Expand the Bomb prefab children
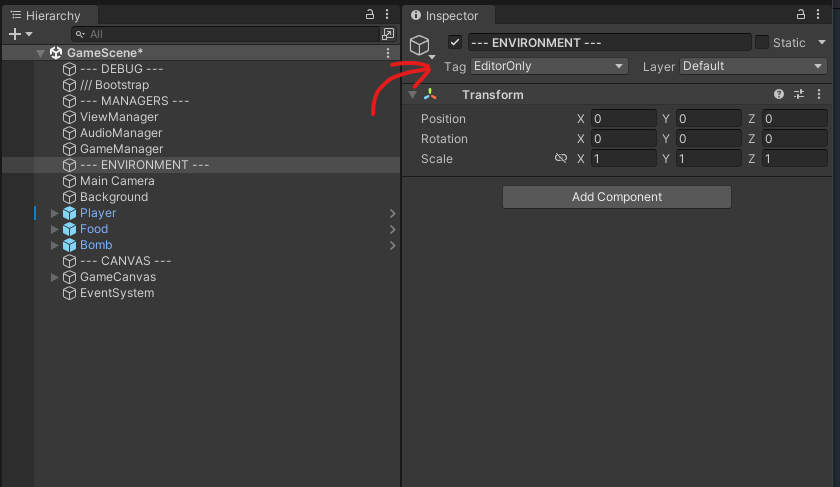This screenshot has height=487, width=840. [54, 245]
